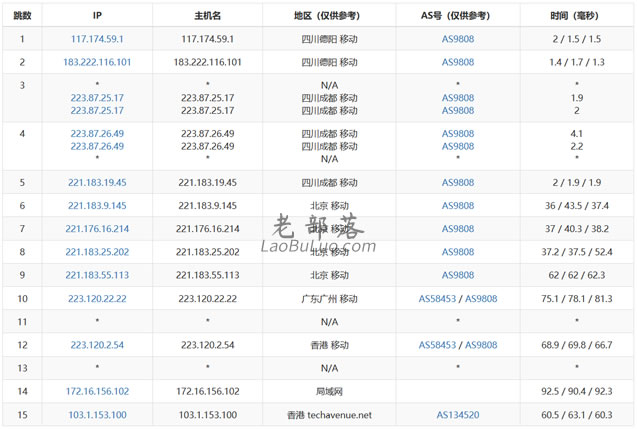Screen dimensions: 637x429
Task: Click time value 68.9 / 69.8 / 66.7
Action: coord(576,345)
